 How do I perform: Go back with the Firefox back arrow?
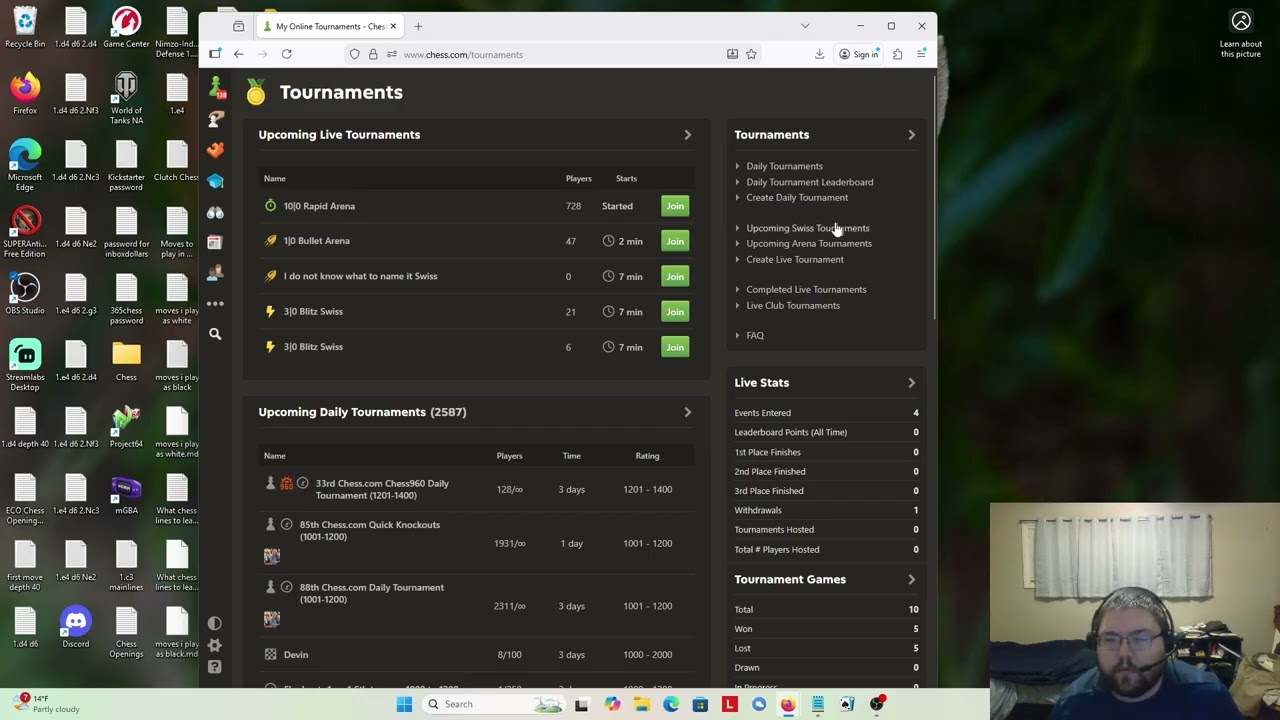(x=238, y=54)
